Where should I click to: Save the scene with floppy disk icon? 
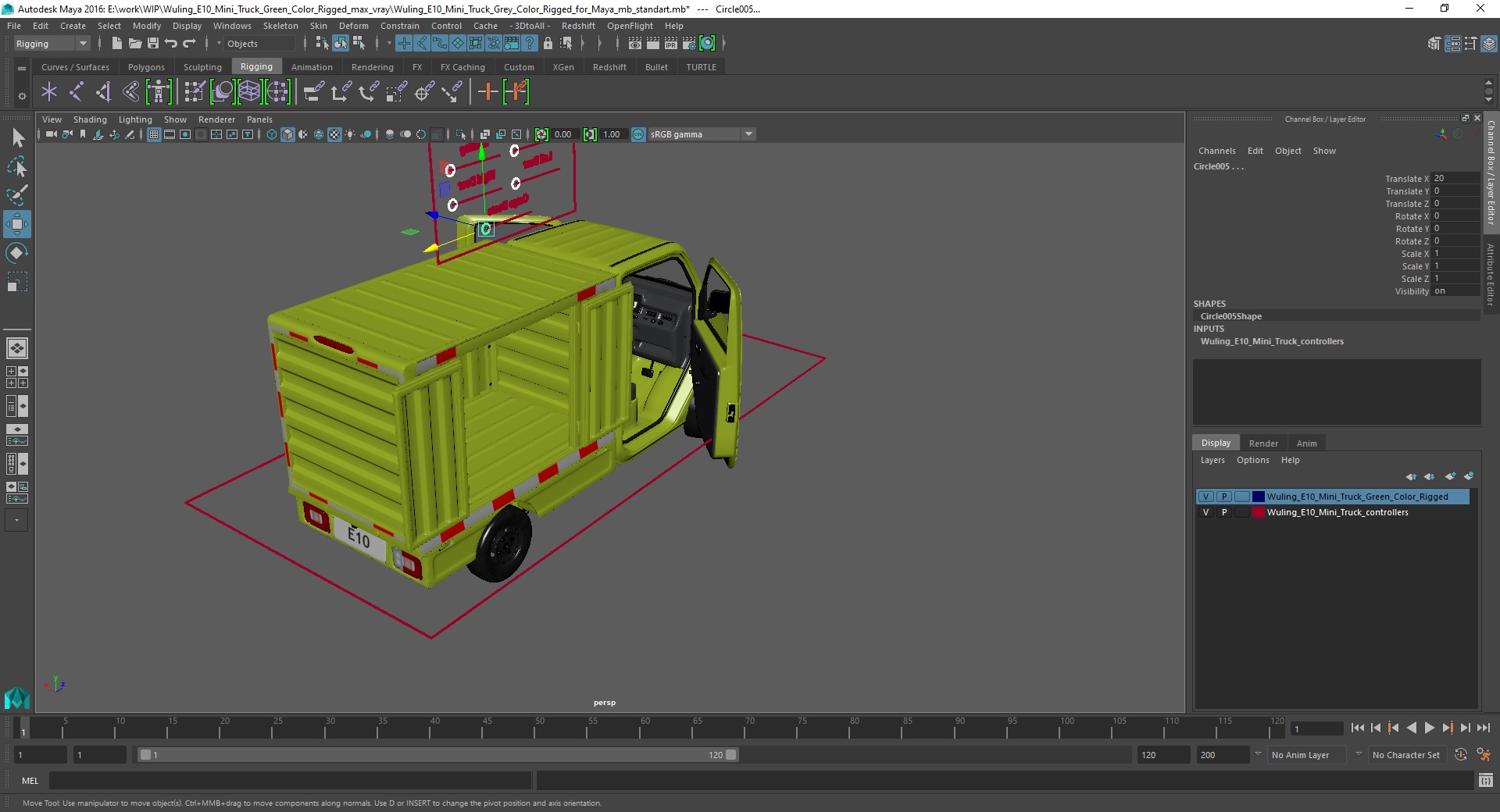coord(152,44)
